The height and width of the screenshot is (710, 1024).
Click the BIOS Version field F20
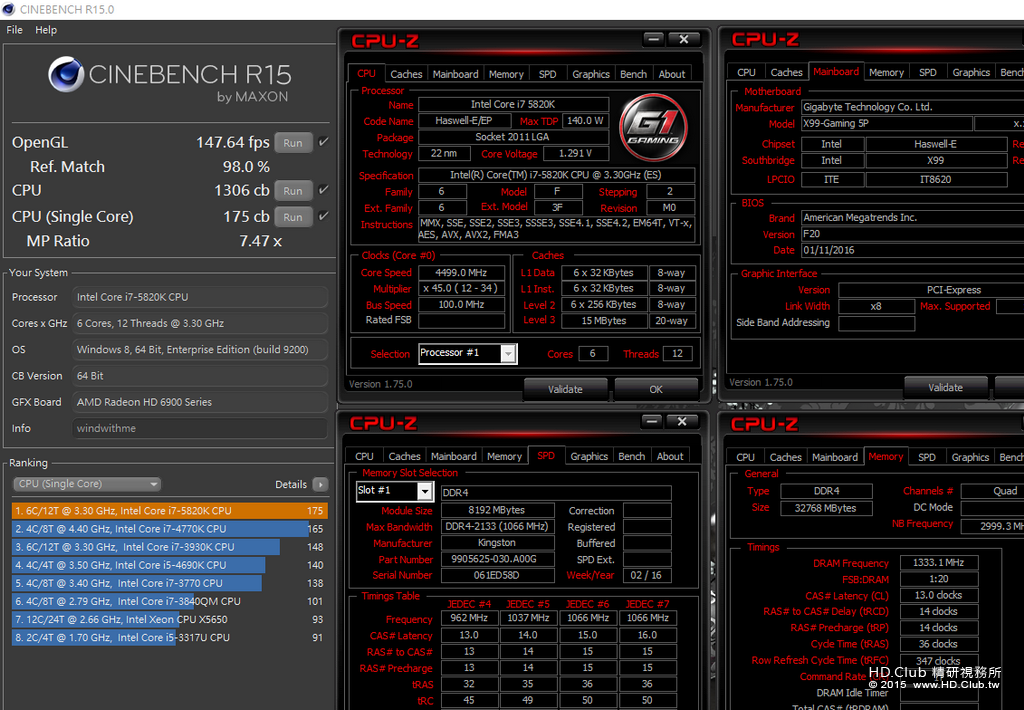(x=912, y=234)
